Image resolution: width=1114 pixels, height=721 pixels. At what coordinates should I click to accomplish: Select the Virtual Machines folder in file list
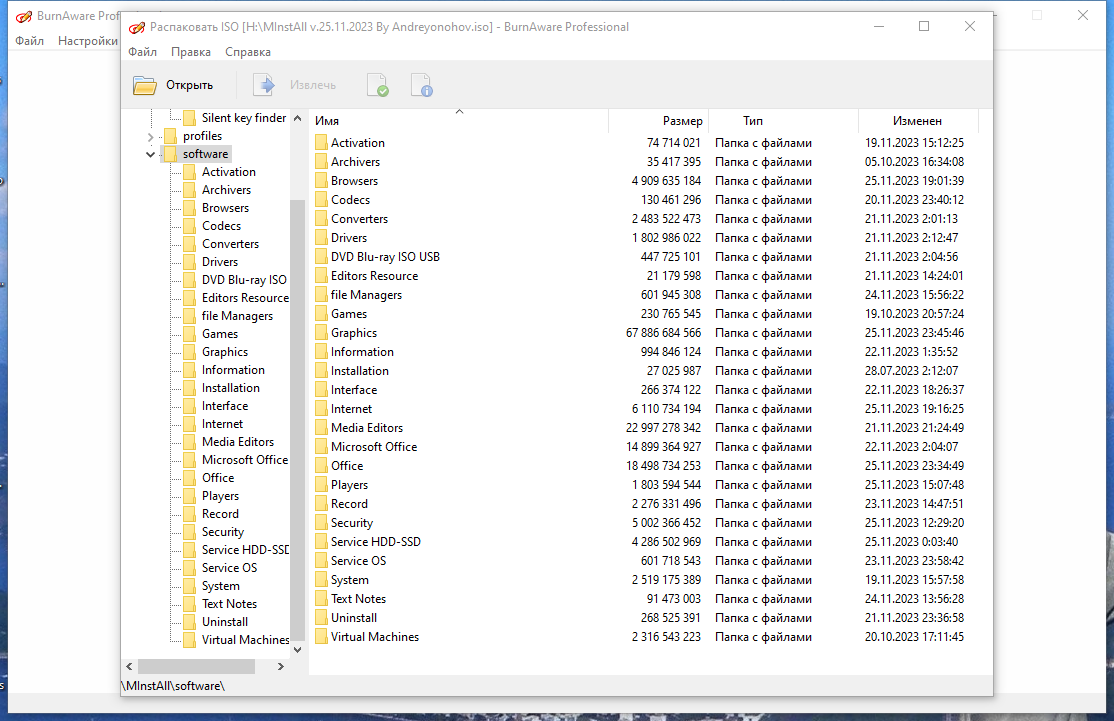click(374, 637)
